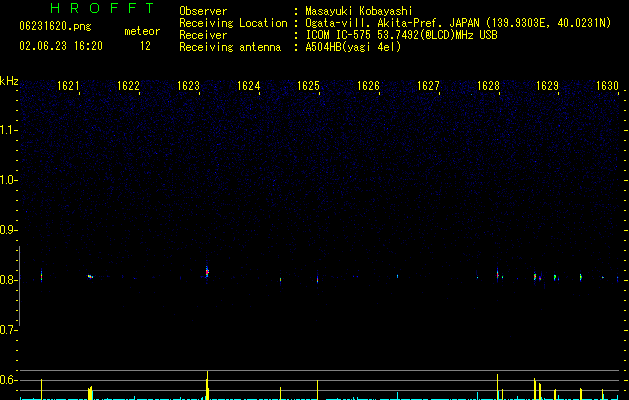Click the 1629 time axis label
The height and width of the screenshot is (400, 629).
[x=548, y=86]
